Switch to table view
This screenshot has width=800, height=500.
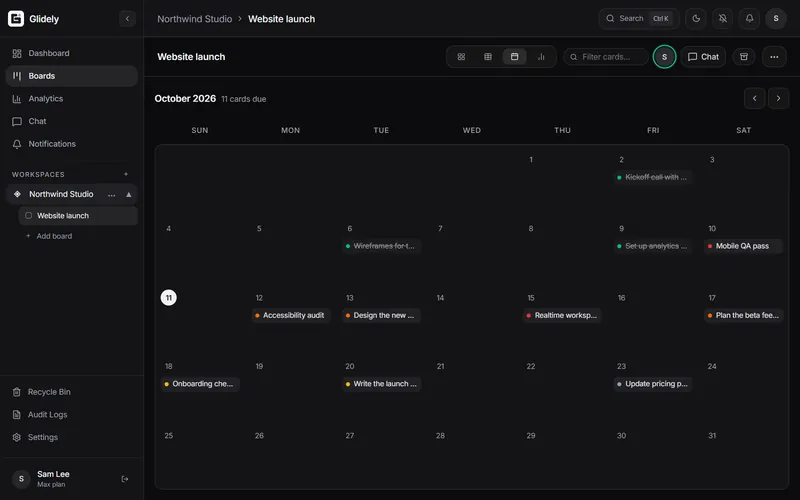[488, 57]
